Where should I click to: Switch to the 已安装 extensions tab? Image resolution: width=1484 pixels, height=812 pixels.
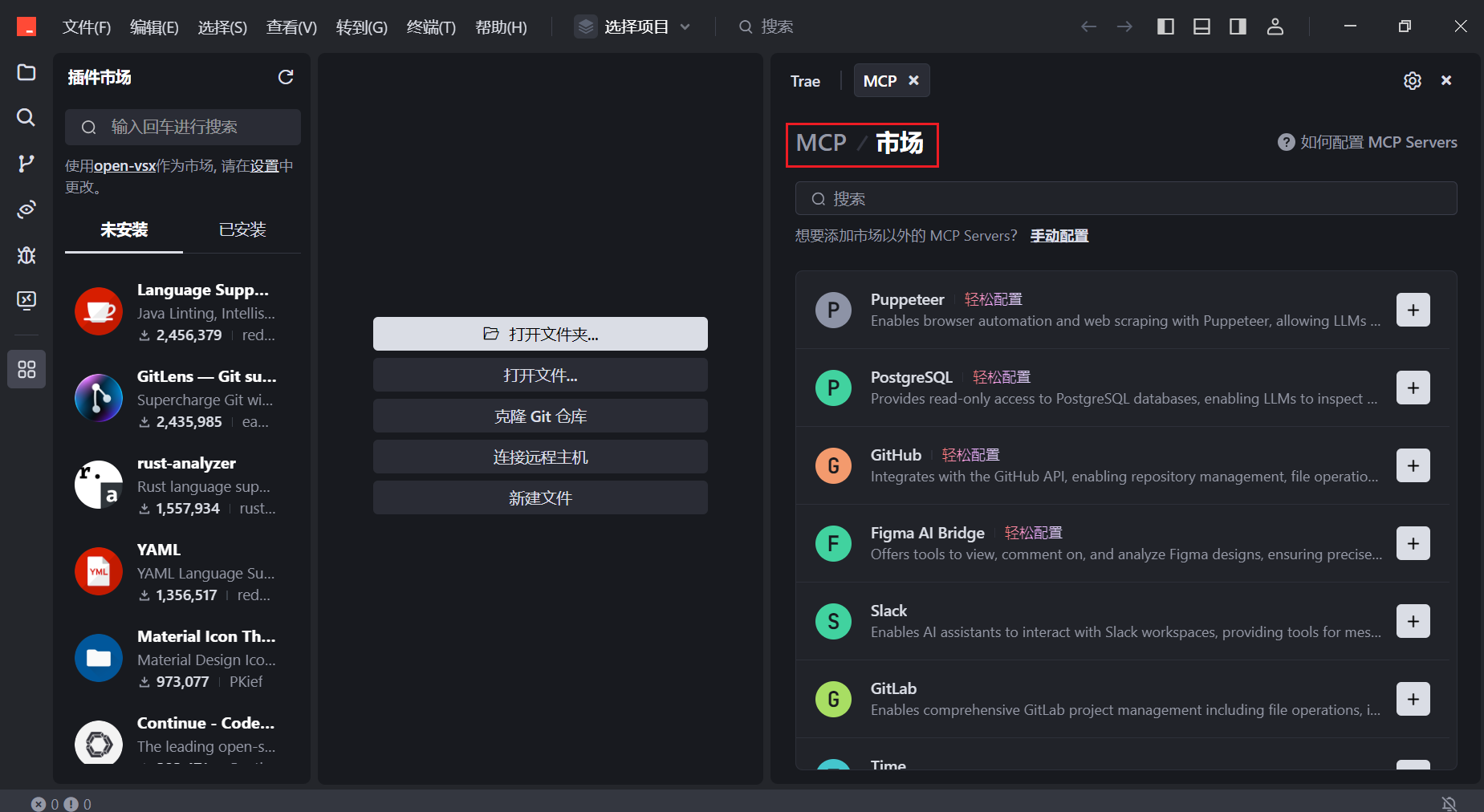pos(242,230)
